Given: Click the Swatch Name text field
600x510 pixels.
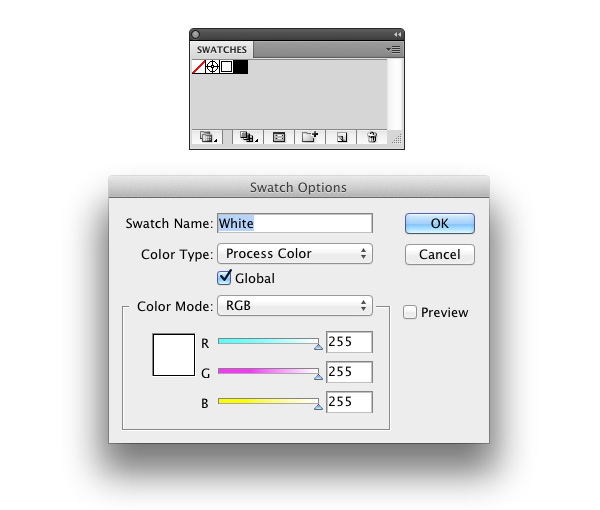Looking at the screenshot, I should 295,223.
